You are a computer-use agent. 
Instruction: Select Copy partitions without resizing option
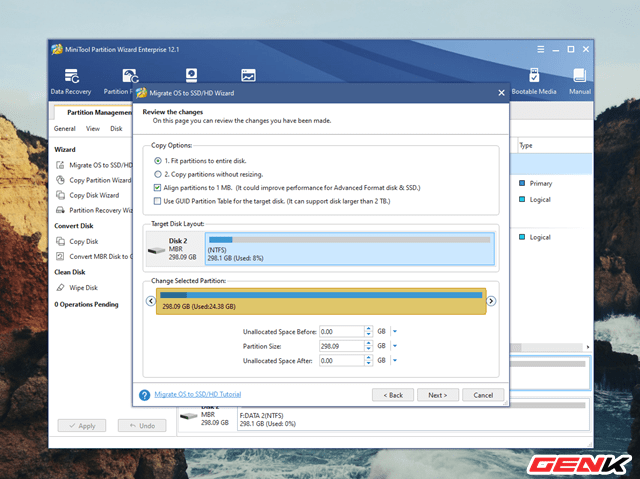[x=158, y=174]
